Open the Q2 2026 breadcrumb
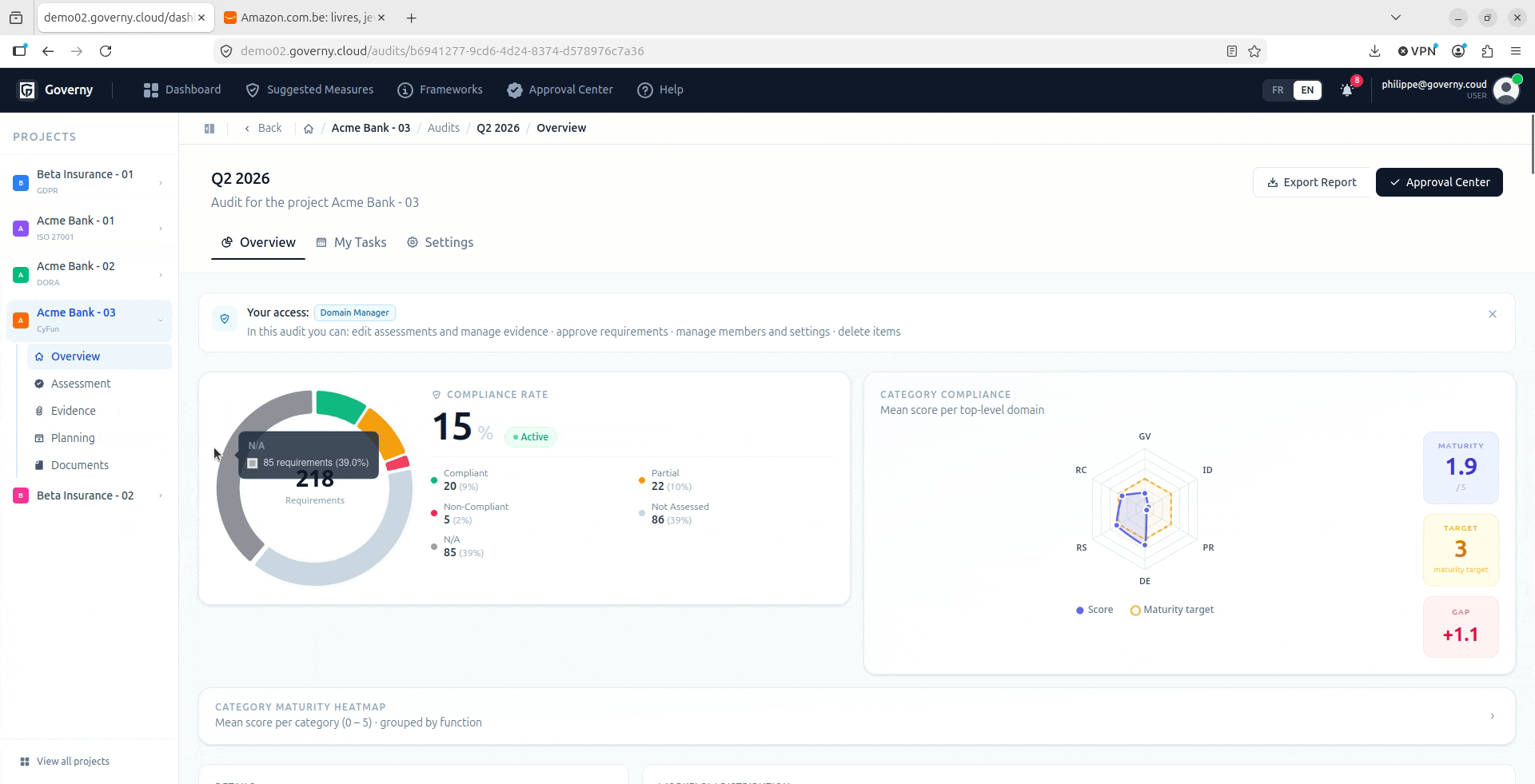Image resolution: width=1535 pixels, height=784 pixels. [x=498, y=129]
